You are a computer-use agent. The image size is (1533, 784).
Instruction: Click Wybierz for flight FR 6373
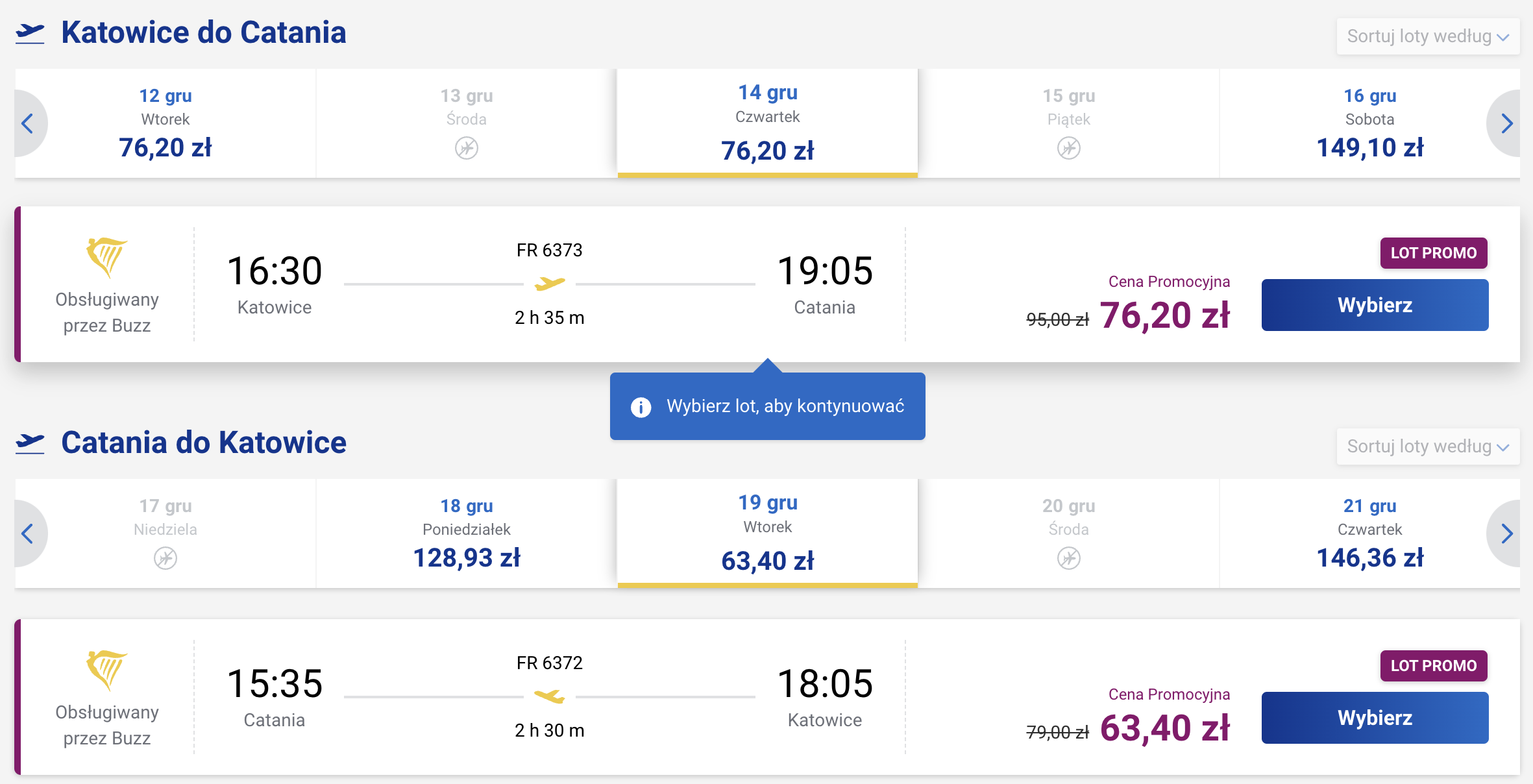(x=1375, y=305)
